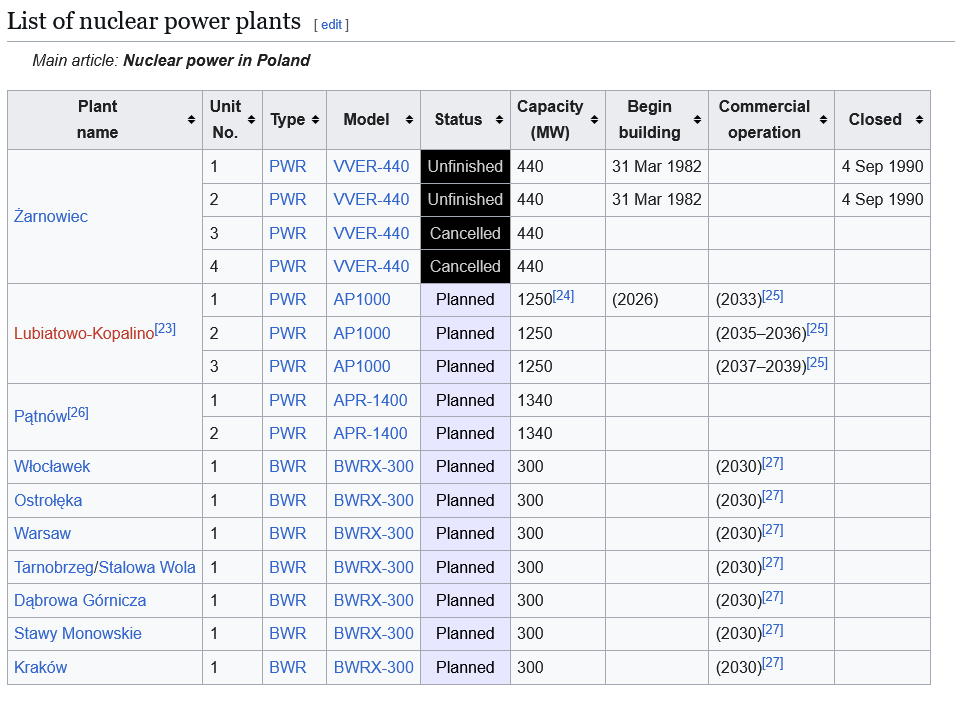Sort table by Capacity (MW) arrows
This screenshot has width=970, height=703.
pyautogui.click(x=594, y=119)
